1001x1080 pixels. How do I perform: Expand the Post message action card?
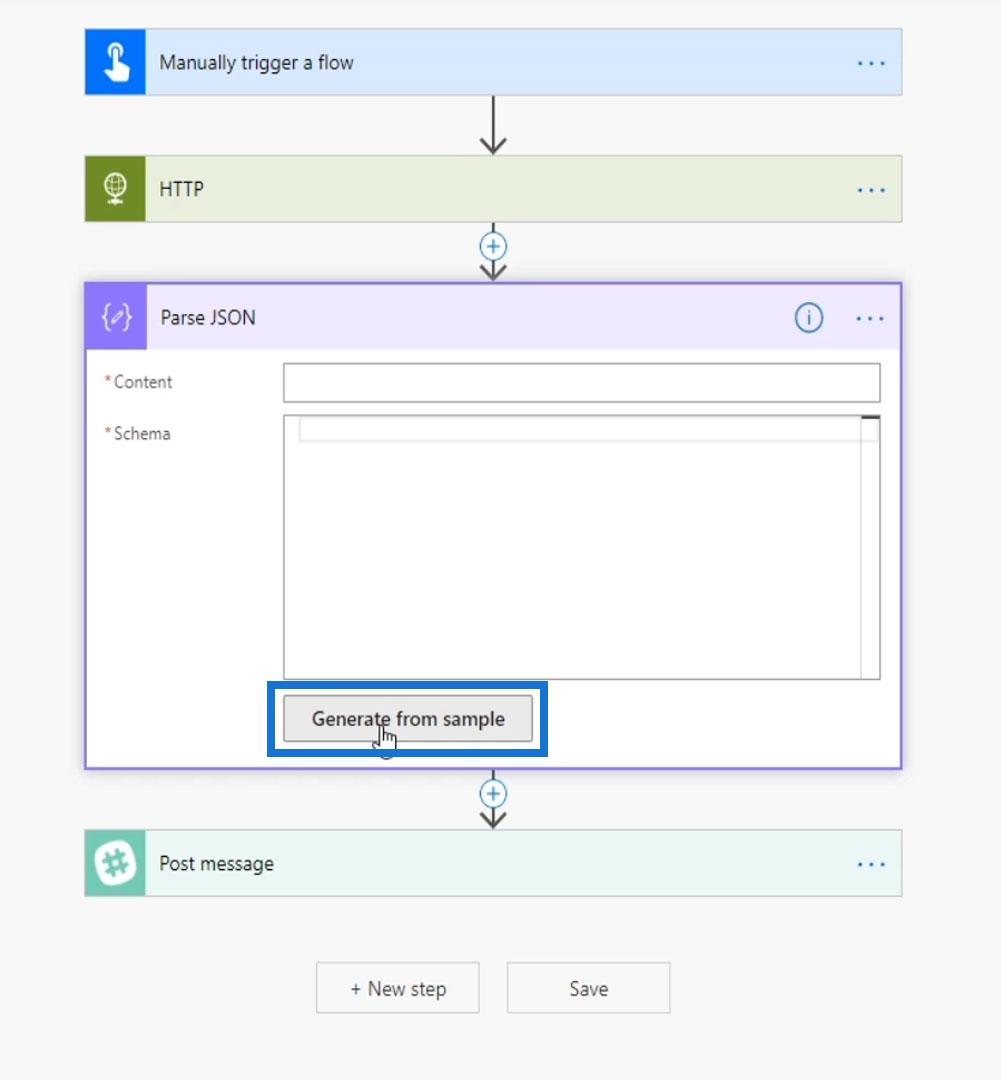[493, 863]
